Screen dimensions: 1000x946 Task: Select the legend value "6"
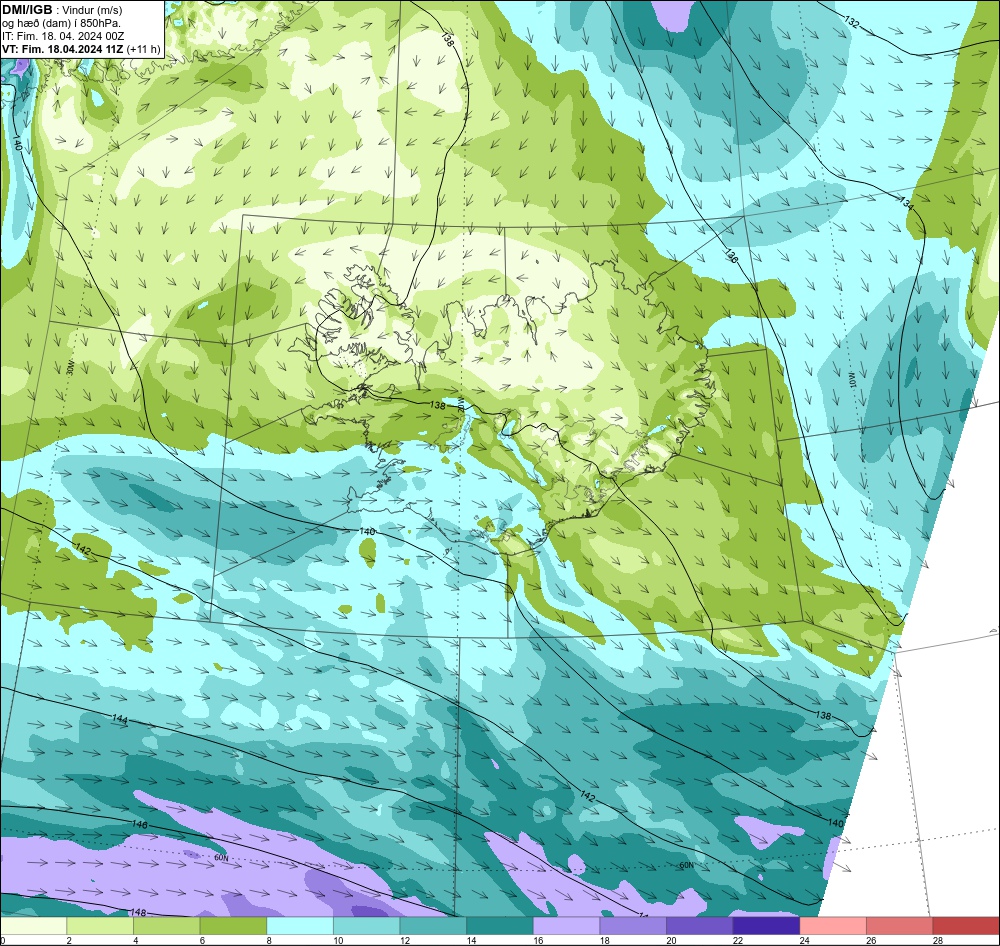202,940
